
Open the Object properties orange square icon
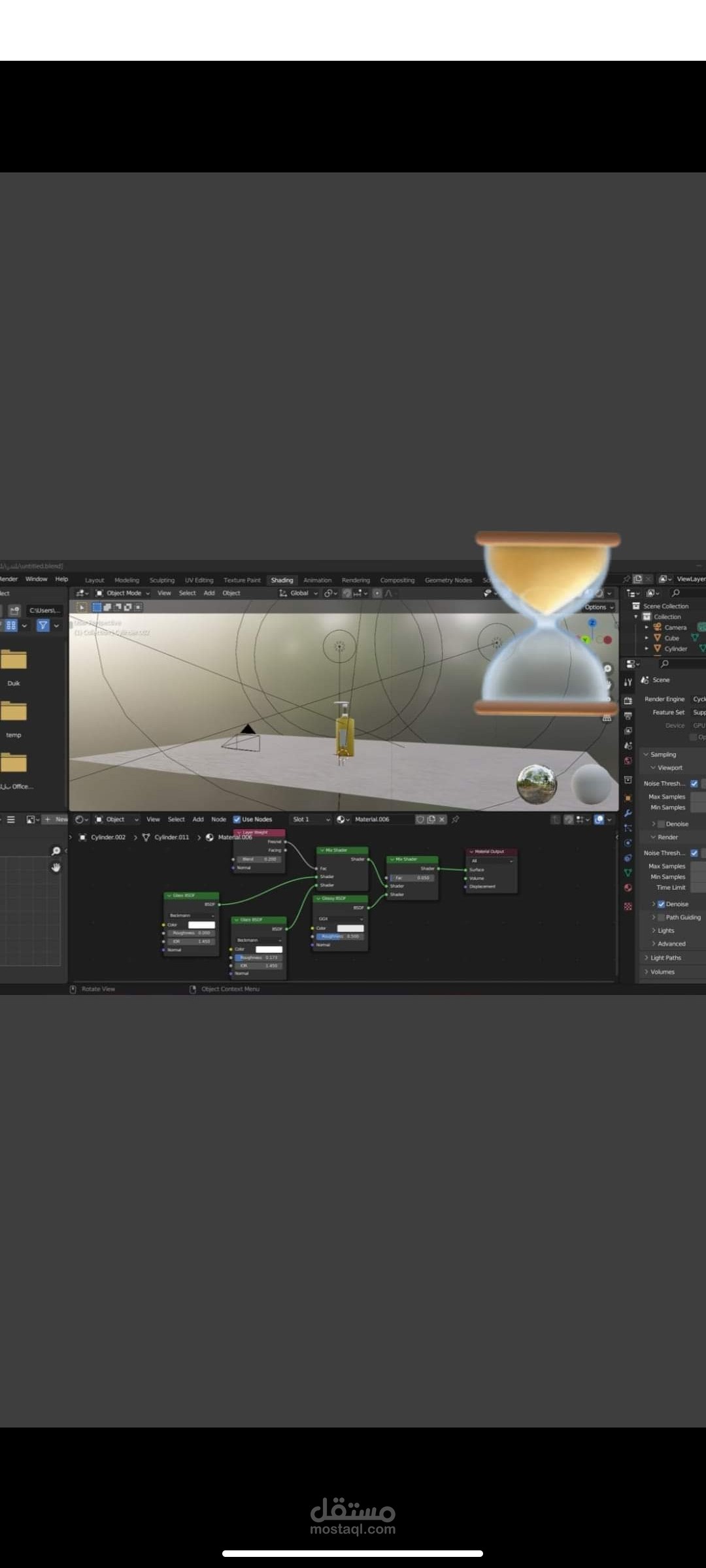click(628, 798)
